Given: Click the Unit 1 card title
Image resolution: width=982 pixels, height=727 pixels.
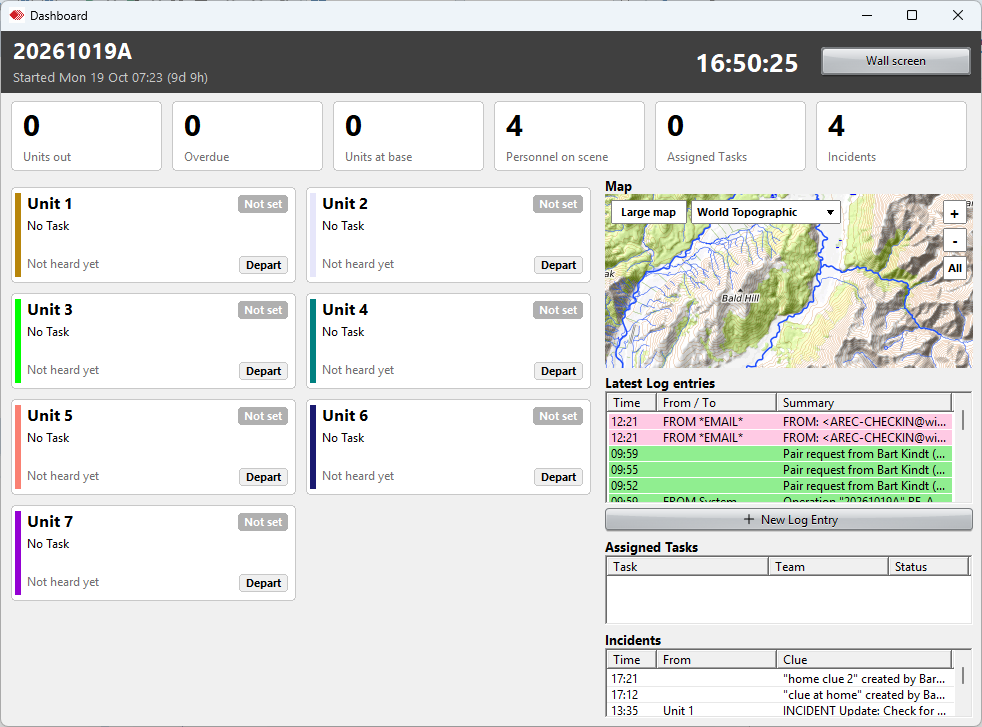Looking at the screenshot, I should tap(49, 204).
